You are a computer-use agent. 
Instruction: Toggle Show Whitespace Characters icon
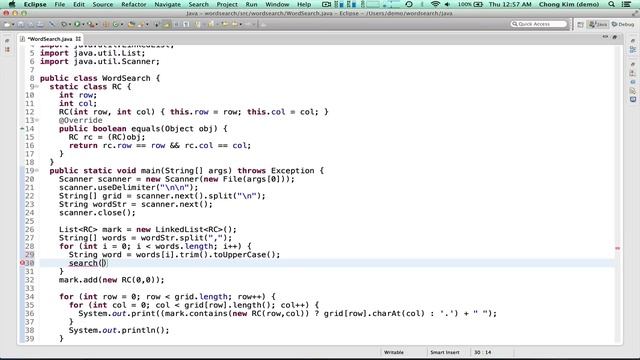186,24
